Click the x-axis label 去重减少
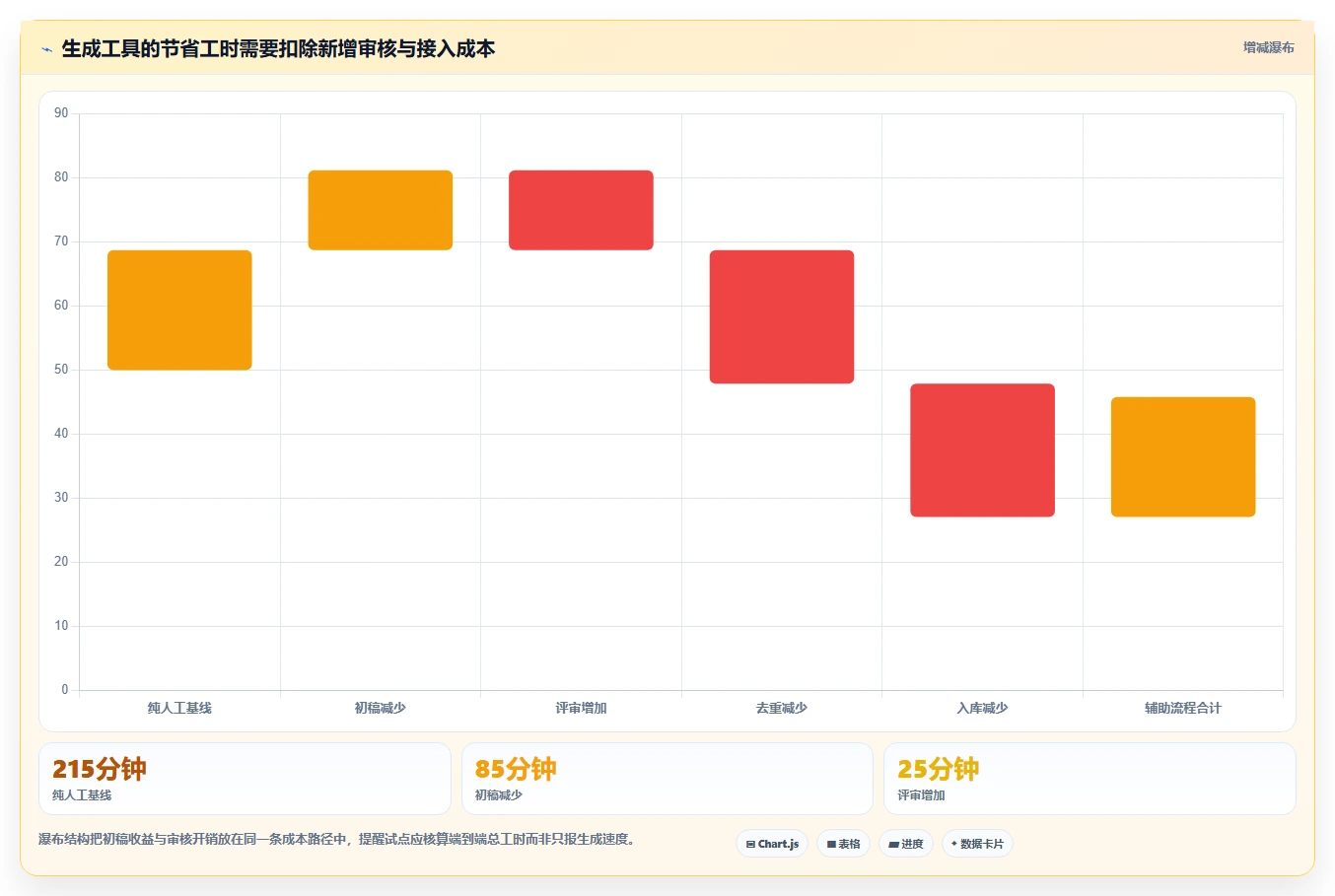1335x896 pixels. [782, 708]
